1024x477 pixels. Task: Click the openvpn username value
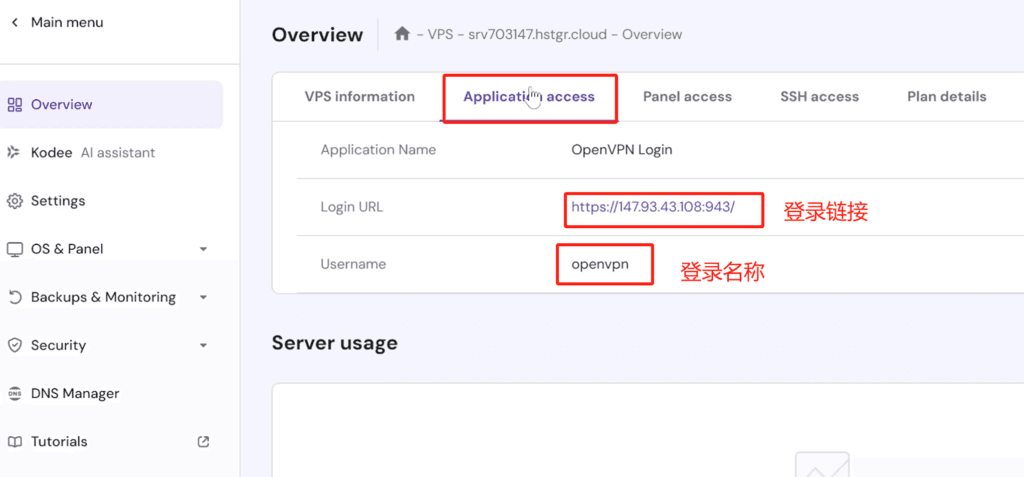tap(600, 264)
